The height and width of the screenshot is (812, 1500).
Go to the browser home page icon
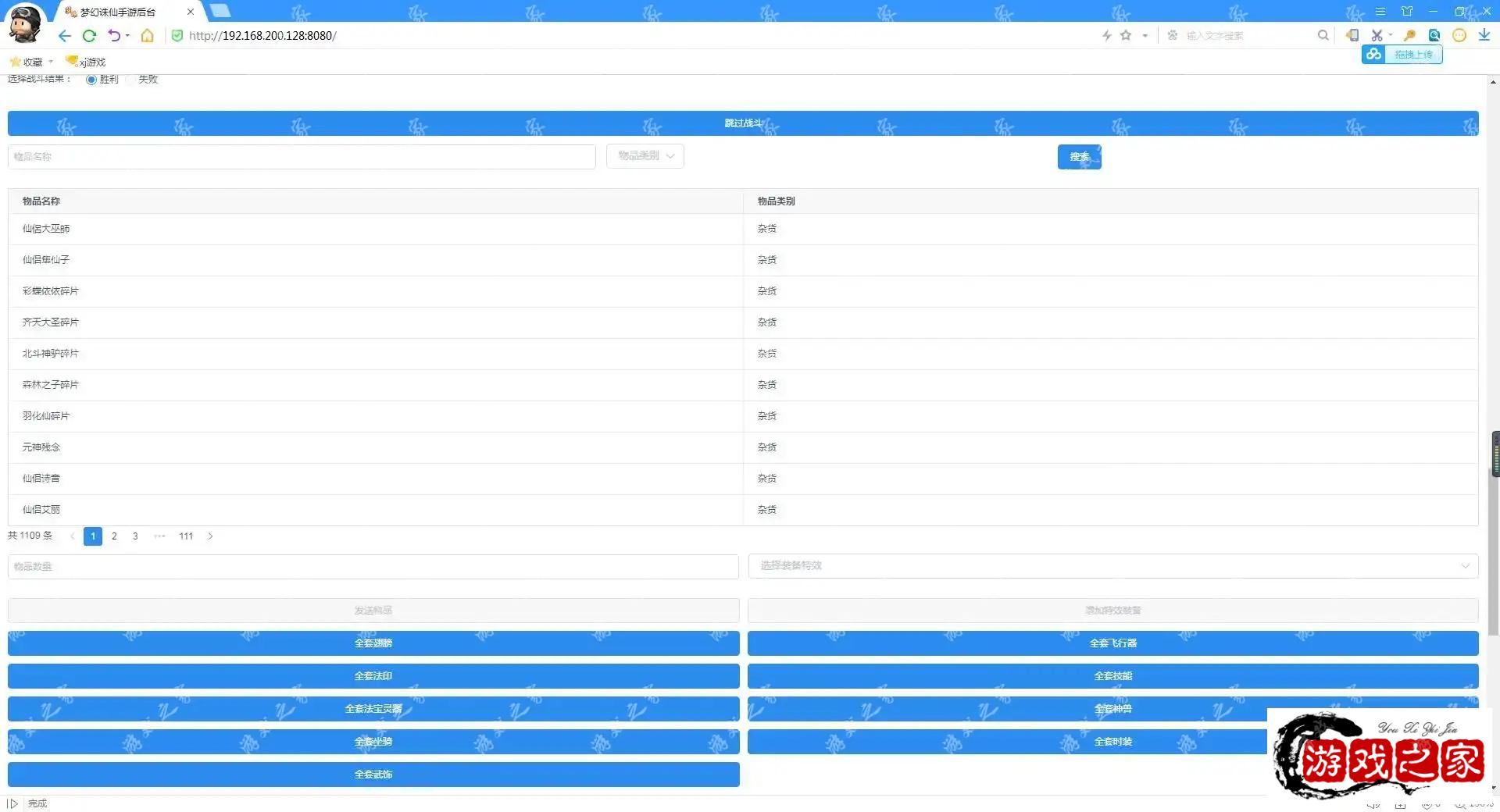tap(147, 36)
